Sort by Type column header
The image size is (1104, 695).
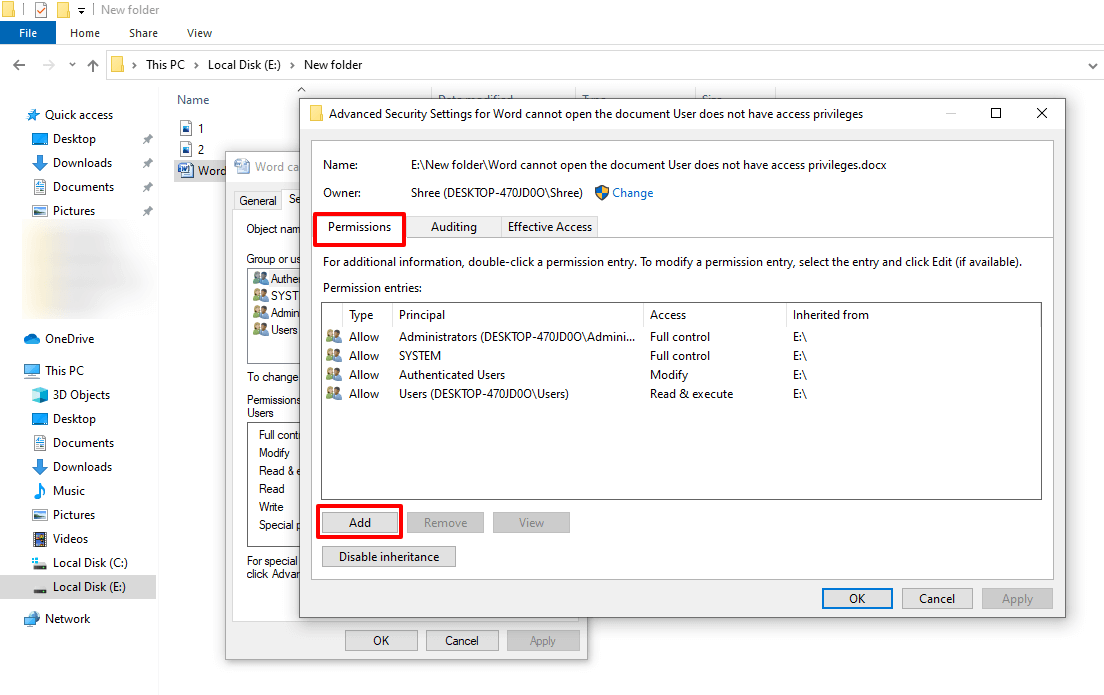[368, 315]
